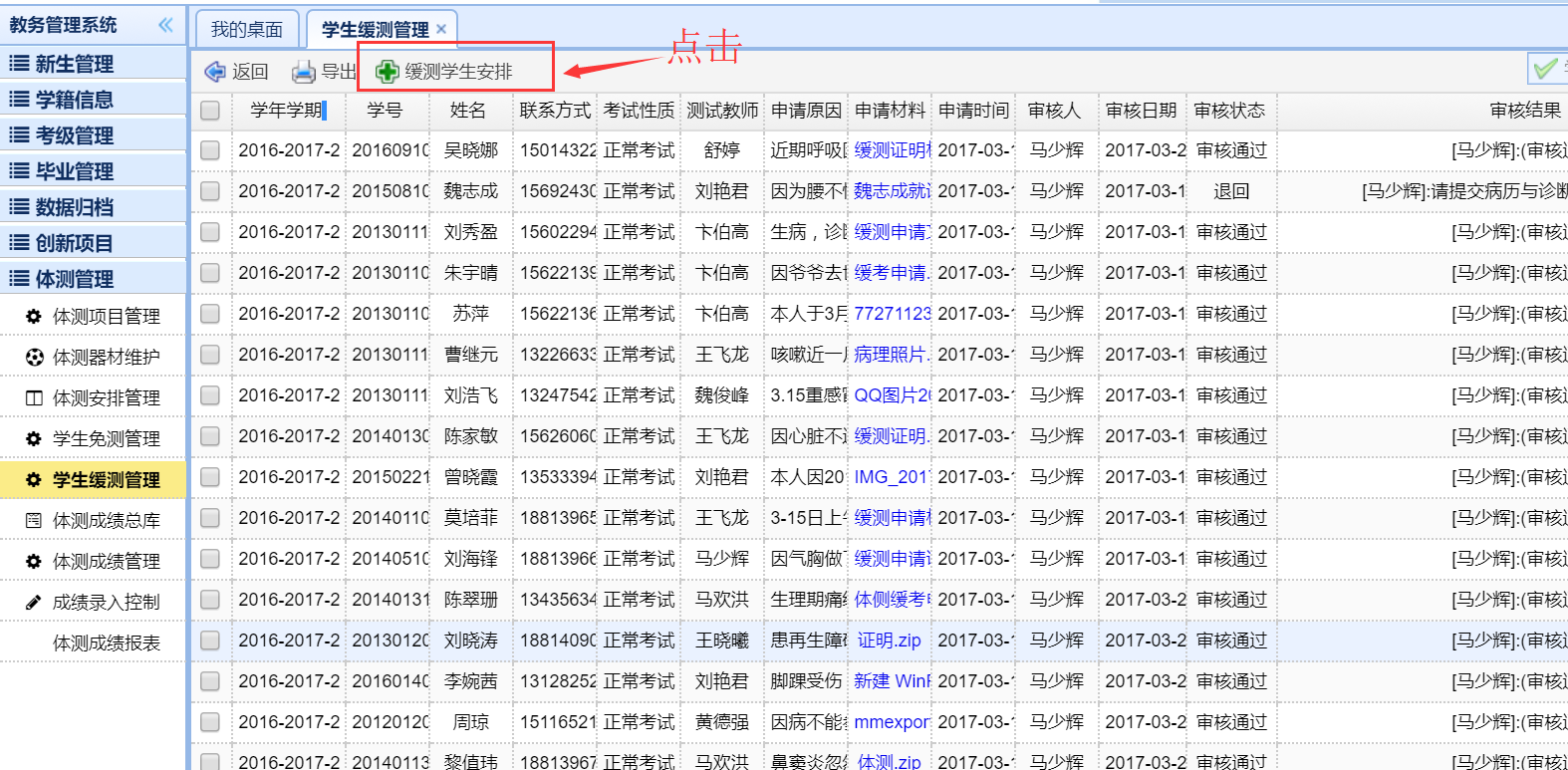The width and height of the screenshot is (1568, 770).
Task: Click the 返回 back arrow icon
Action: tap(215, 72)
